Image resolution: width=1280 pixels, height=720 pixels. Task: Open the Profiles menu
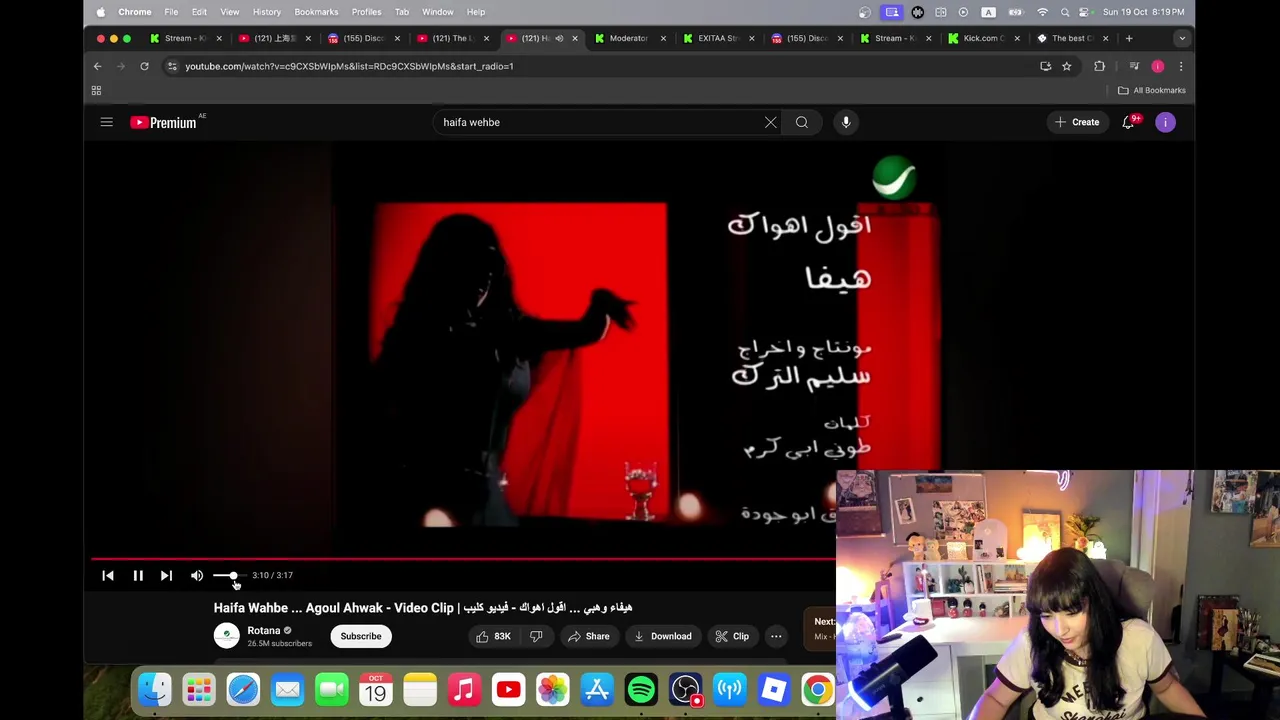(366, 12)
